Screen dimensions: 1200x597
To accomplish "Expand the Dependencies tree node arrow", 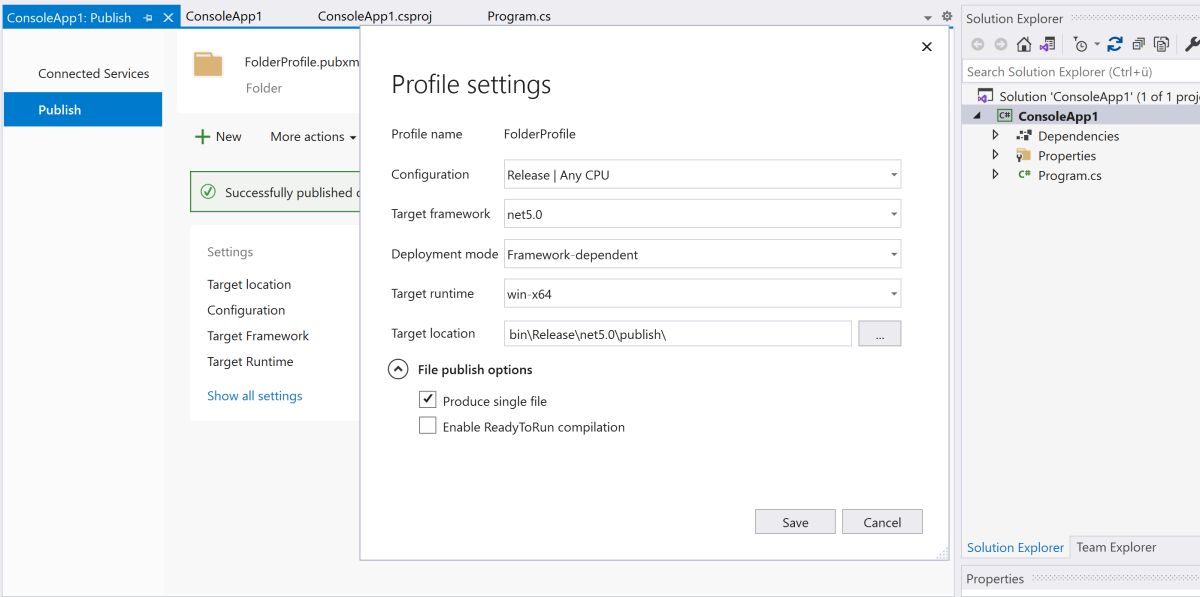I will point(995,135).
